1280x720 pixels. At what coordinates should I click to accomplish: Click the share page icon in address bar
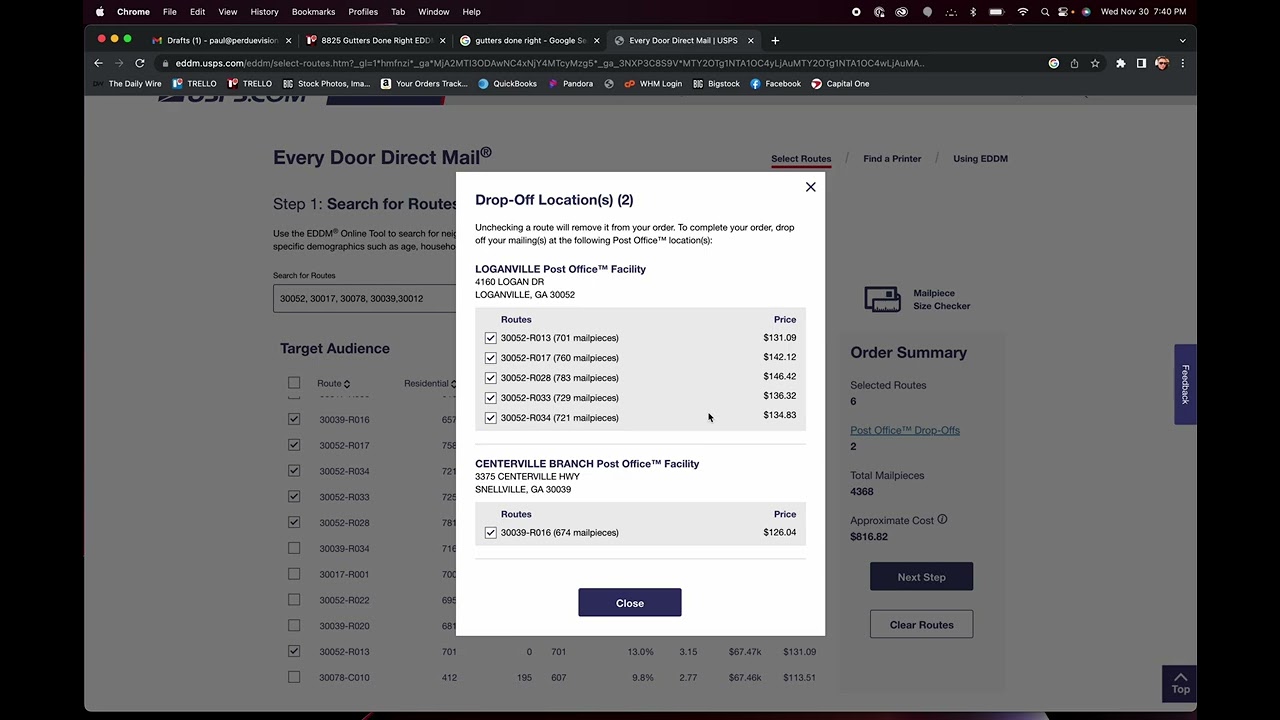(1074, 63)
